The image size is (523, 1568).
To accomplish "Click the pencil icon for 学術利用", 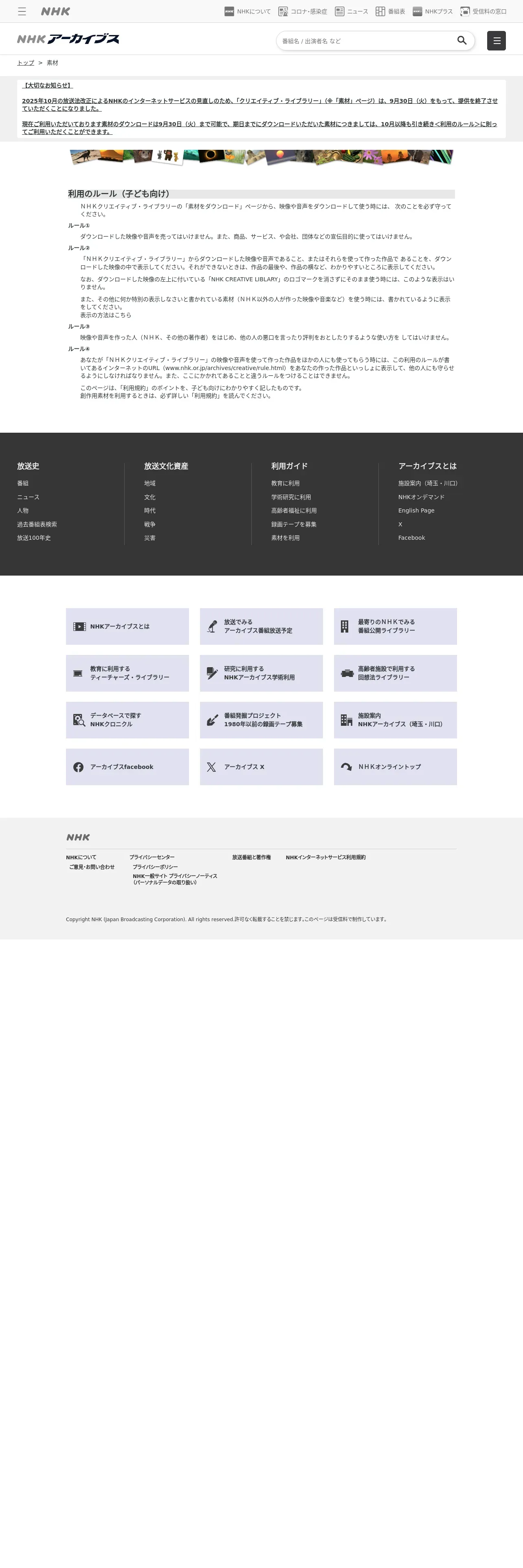I will [x=213, y=673].
